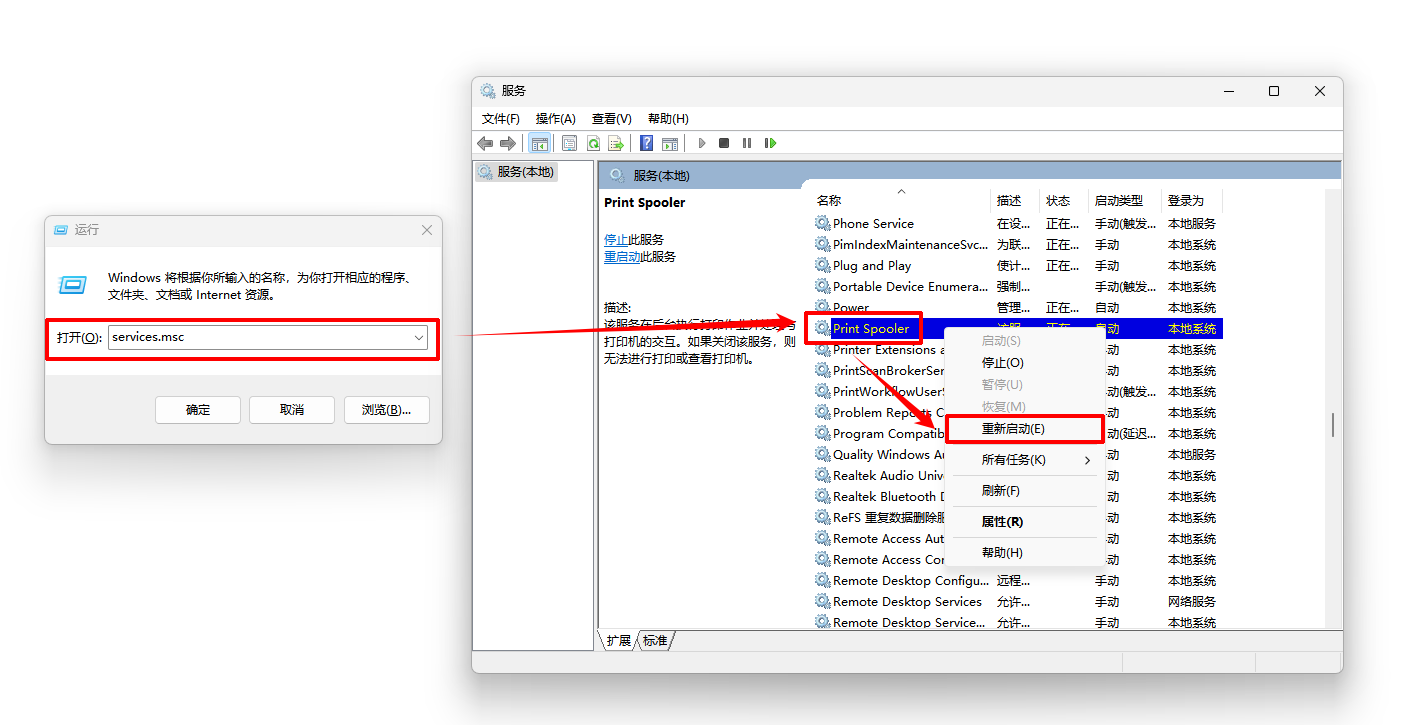This screenshot has height=725, width=1413.
Task: Click the Start Service play icon
Action: click(702, 143)
